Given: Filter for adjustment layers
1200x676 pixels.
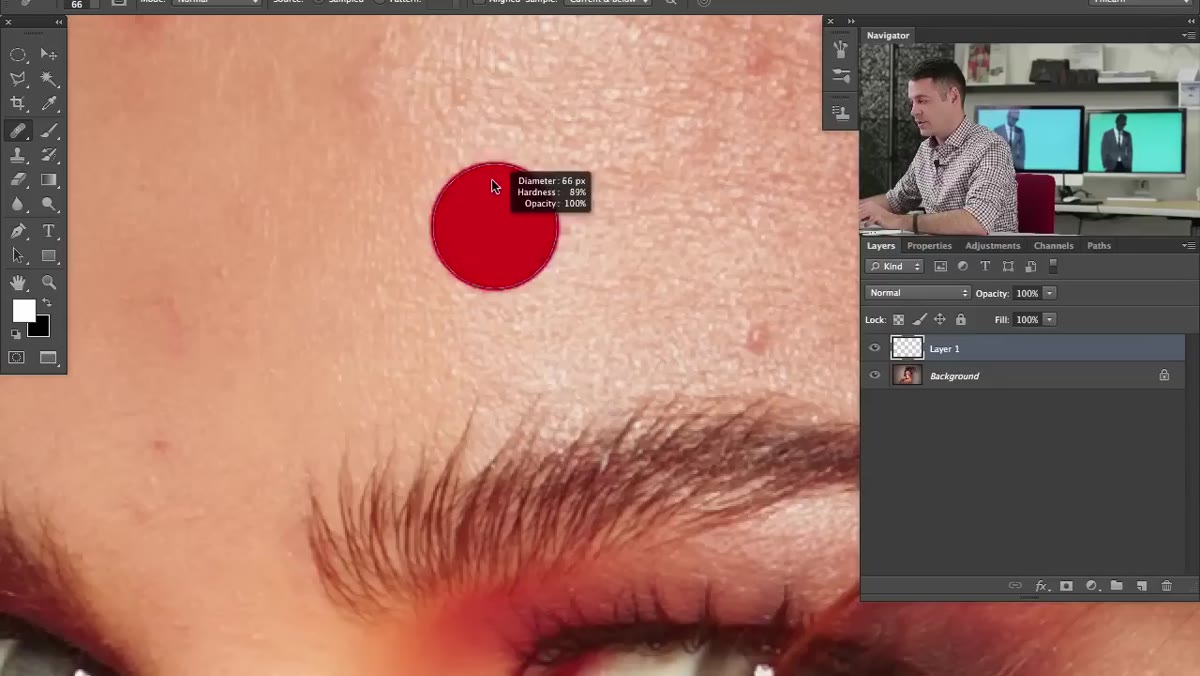Looking at the screenshot, I should click(963, 267).
